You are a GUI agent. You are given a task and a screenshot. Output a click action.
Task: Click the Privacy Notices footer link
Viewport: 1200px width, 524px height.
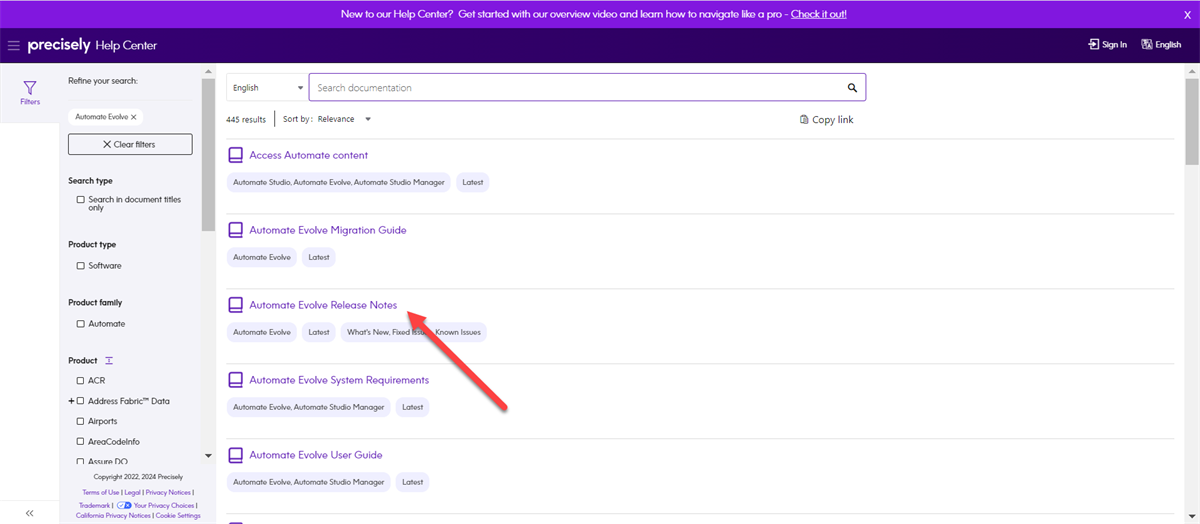click(x=168, y=492)
